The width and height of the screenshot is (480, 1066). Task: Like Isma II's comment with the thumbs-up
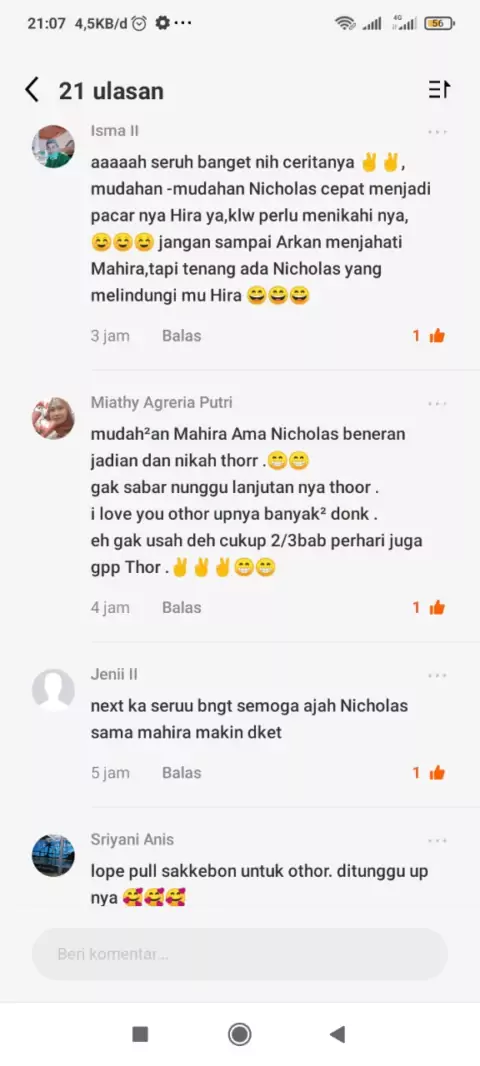tap(437, 335)
